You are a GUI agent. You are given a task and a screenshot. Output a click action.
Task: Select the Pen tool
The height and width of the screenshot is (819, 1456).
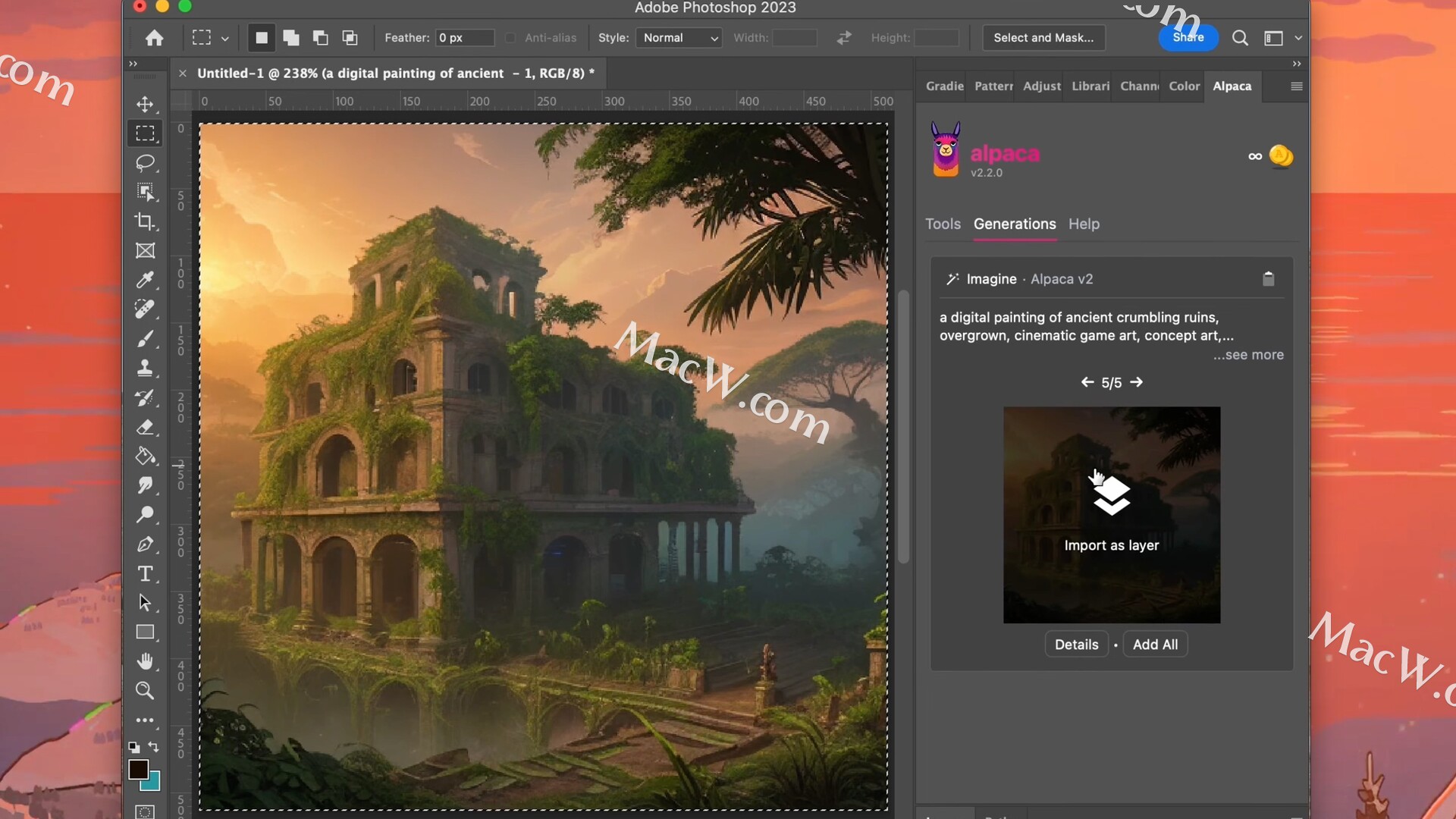click(x=145, y=544)
